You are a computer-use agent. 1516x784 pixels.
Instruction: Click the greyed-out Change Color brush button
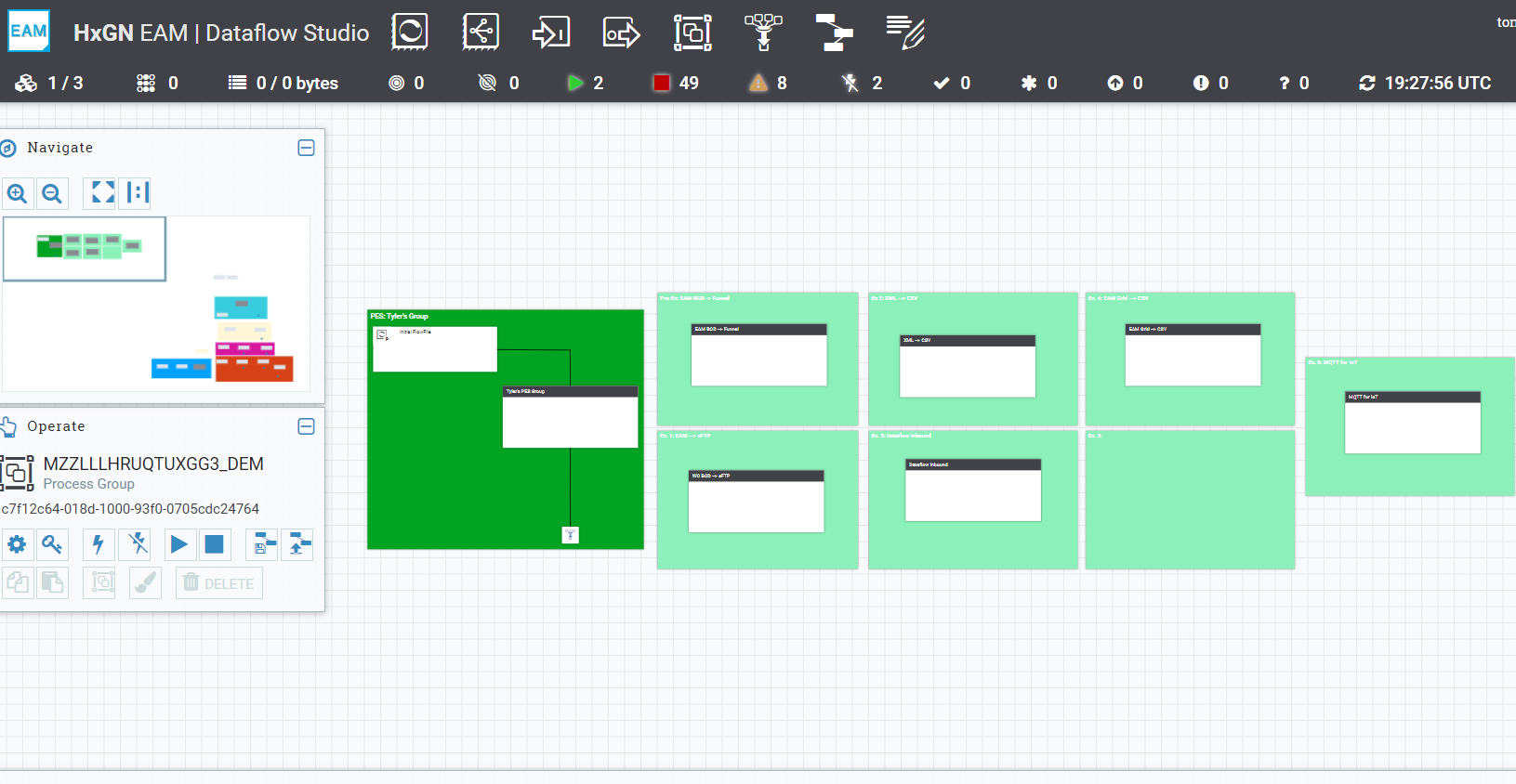click(145, 583)
